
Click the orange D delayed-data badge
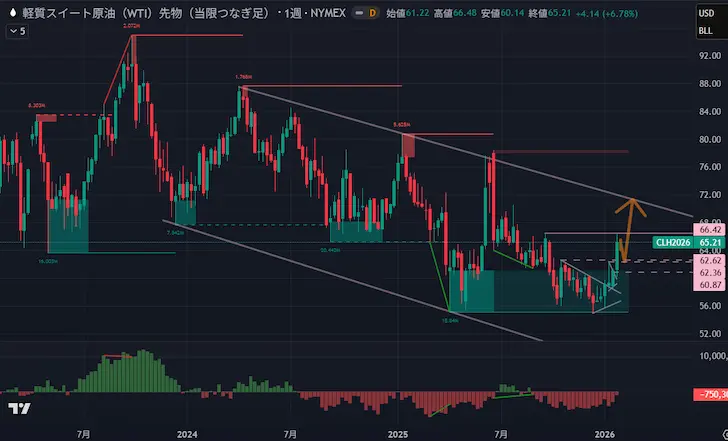(372, 13)
